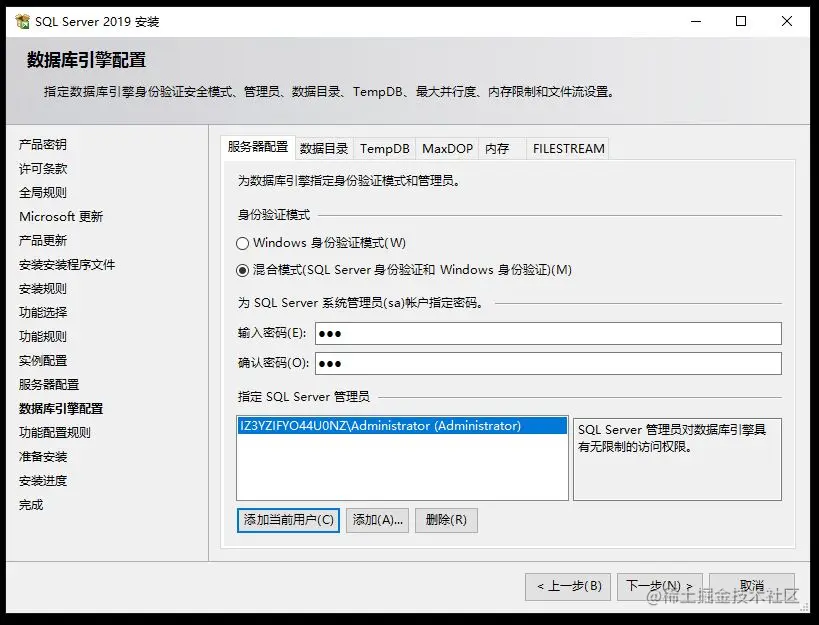The height and width of the screenshot is (625, 819).
Task: Click 安装安装程序文件 step in sidebar
Action: point(67,265)
